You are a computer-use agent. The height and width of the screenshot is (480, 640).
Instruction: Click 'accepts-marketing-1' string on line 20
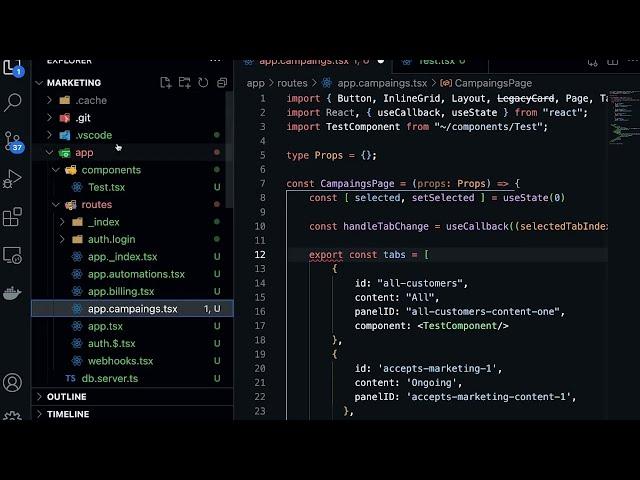click(x=437, y=369)
